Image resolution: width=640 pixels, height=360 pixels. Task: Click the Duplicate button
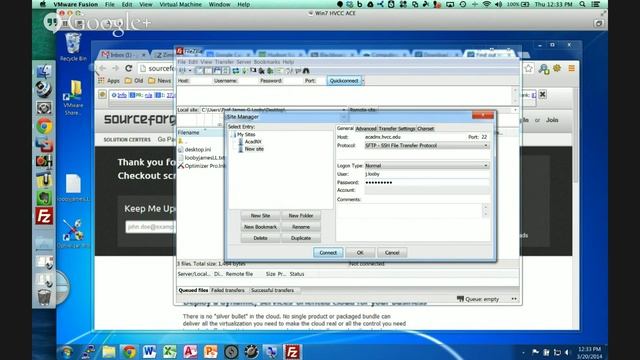click(x=301, y=238)
